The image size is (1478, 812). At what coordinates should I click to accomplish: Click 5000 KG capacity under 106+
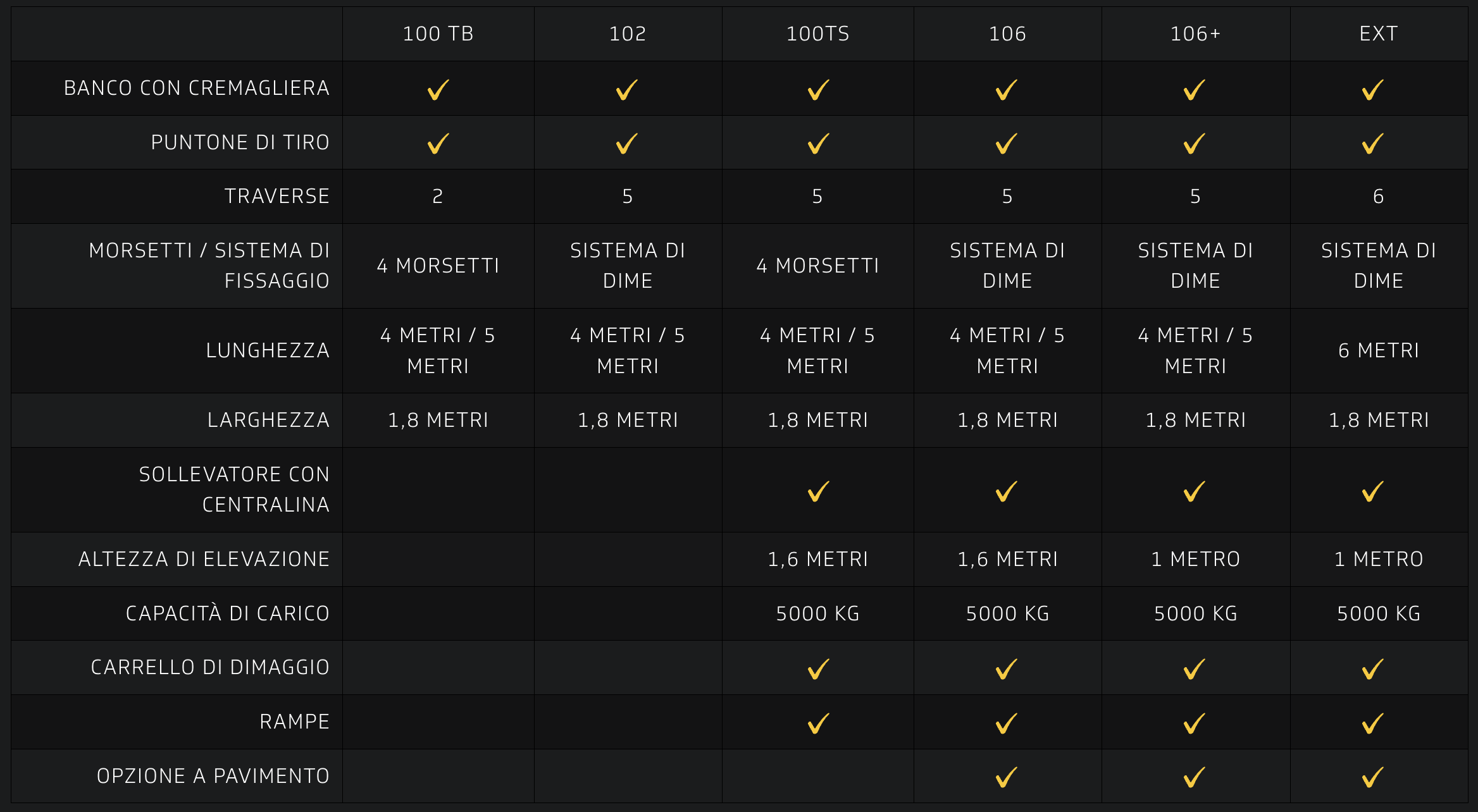1195,613
